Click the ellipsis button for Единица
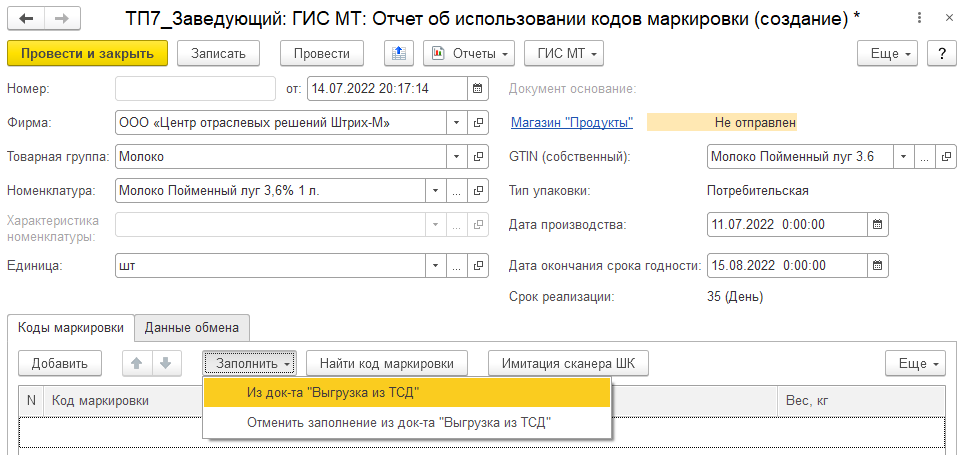The width and height of the screenshot is (963, 455). point(456,266)
